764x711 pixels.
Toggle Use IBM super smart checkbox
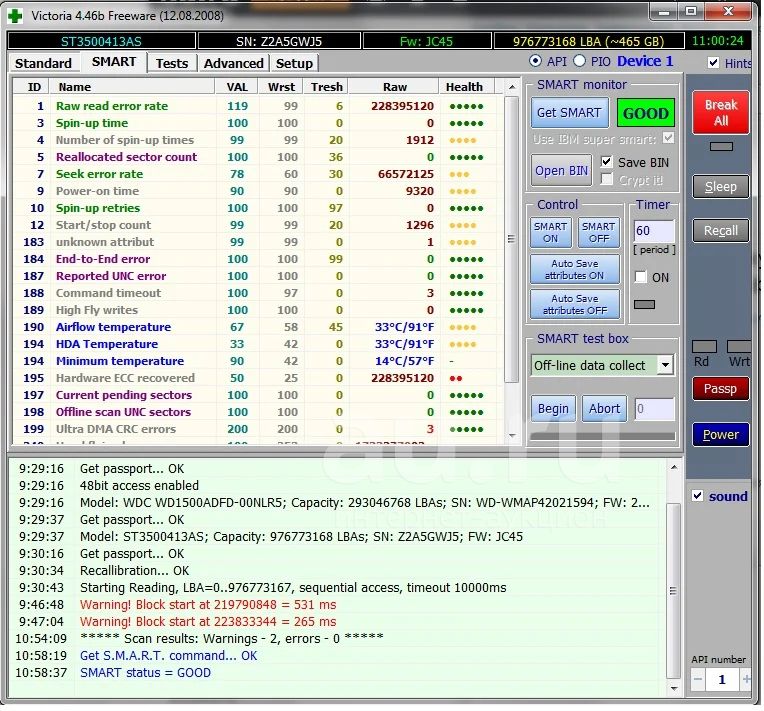tap(669, 138)
